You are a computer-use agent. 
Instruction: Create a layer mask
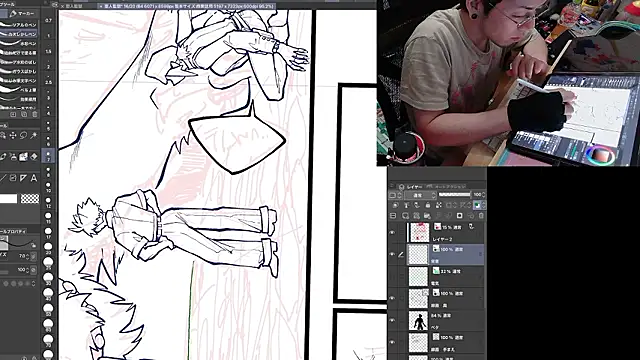pyautogui.click(x=460, y=216)
